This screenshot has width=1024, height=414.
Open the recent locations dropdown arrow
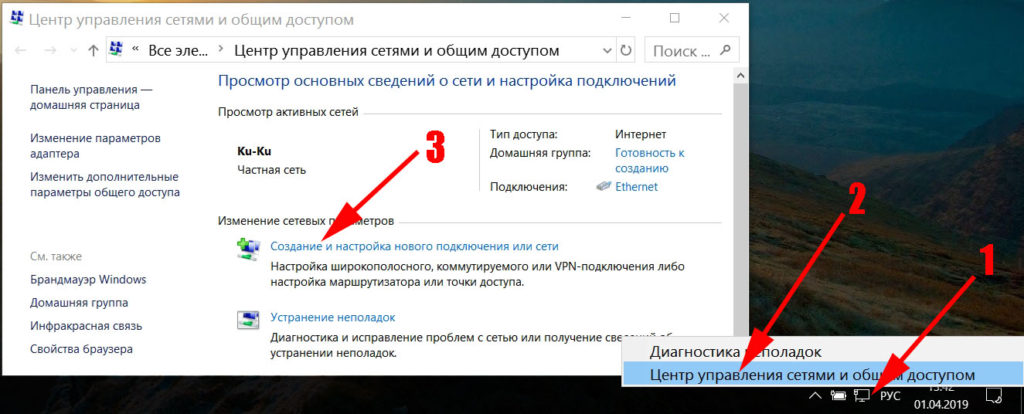(73, 49)
